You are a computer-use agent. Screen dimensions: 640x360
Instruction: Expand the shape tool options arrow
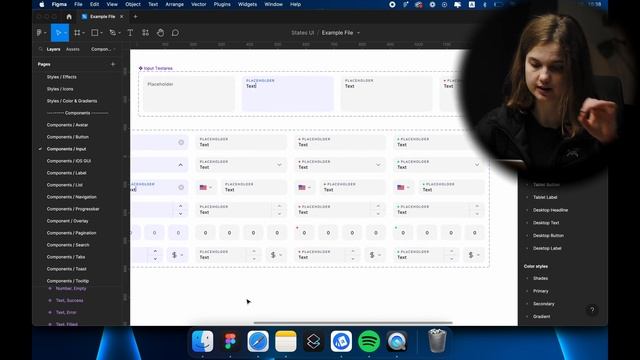(x=102, y=33)
